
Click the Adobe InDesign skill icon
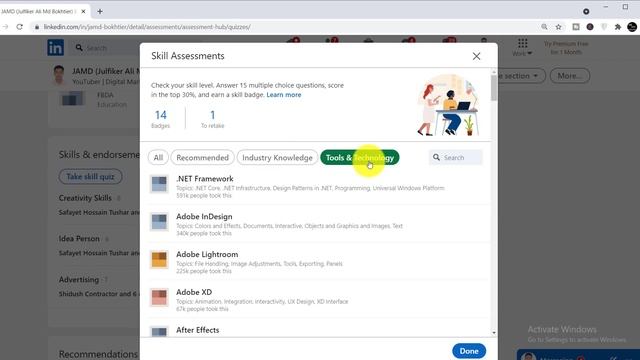tap(159, 222)
